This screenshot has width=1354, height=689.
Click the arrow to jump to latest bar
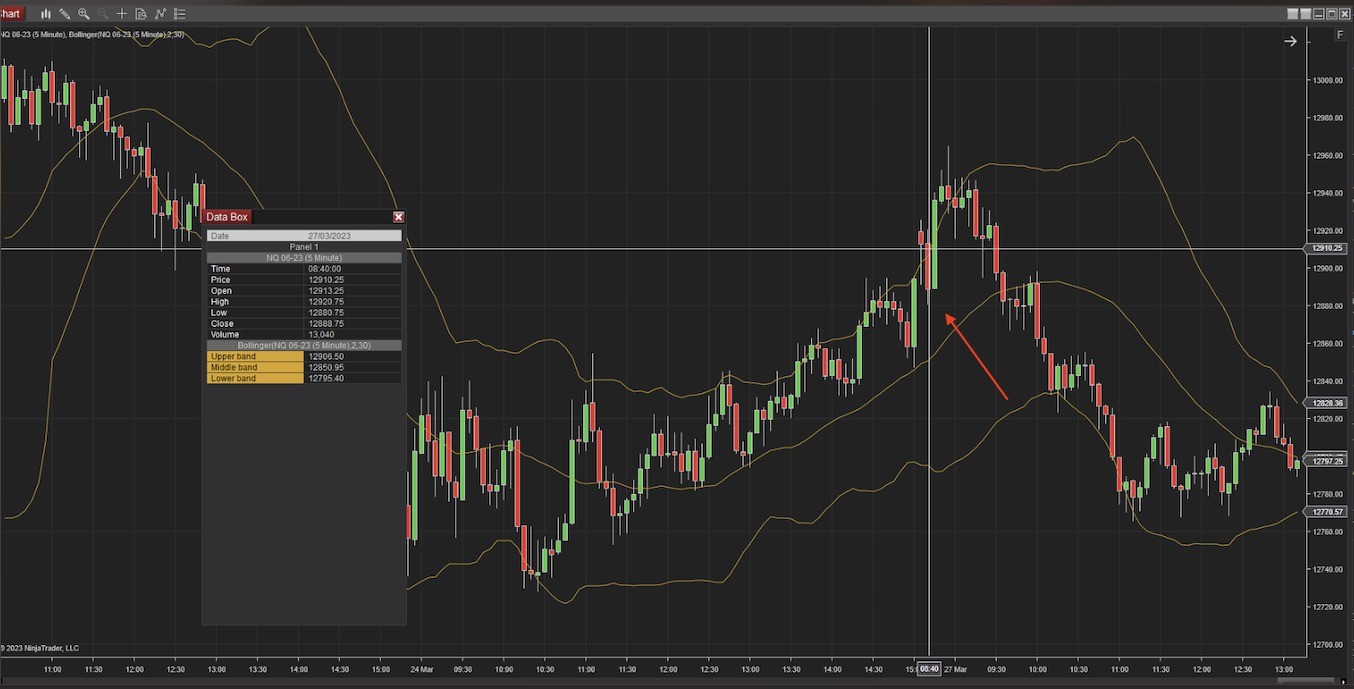click(x=1290, y=41)
